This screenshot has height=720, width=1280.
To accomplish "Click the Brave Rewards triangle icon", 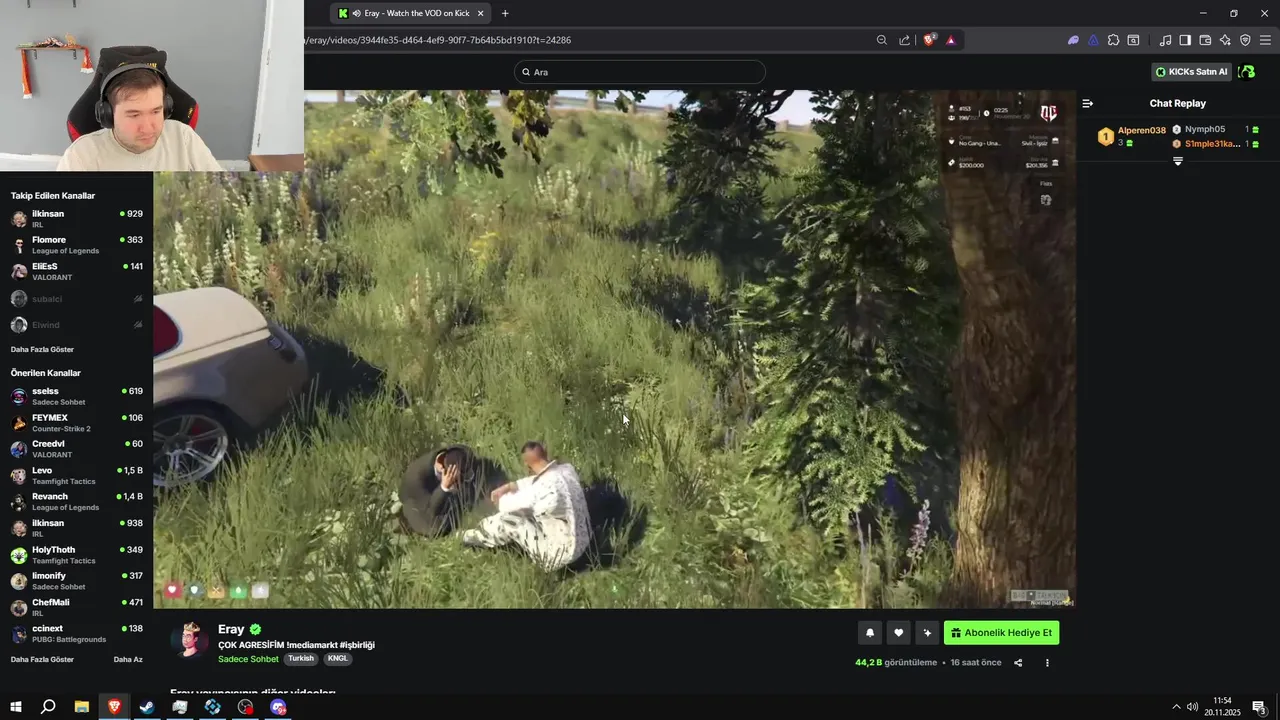I will coord(950,40).
